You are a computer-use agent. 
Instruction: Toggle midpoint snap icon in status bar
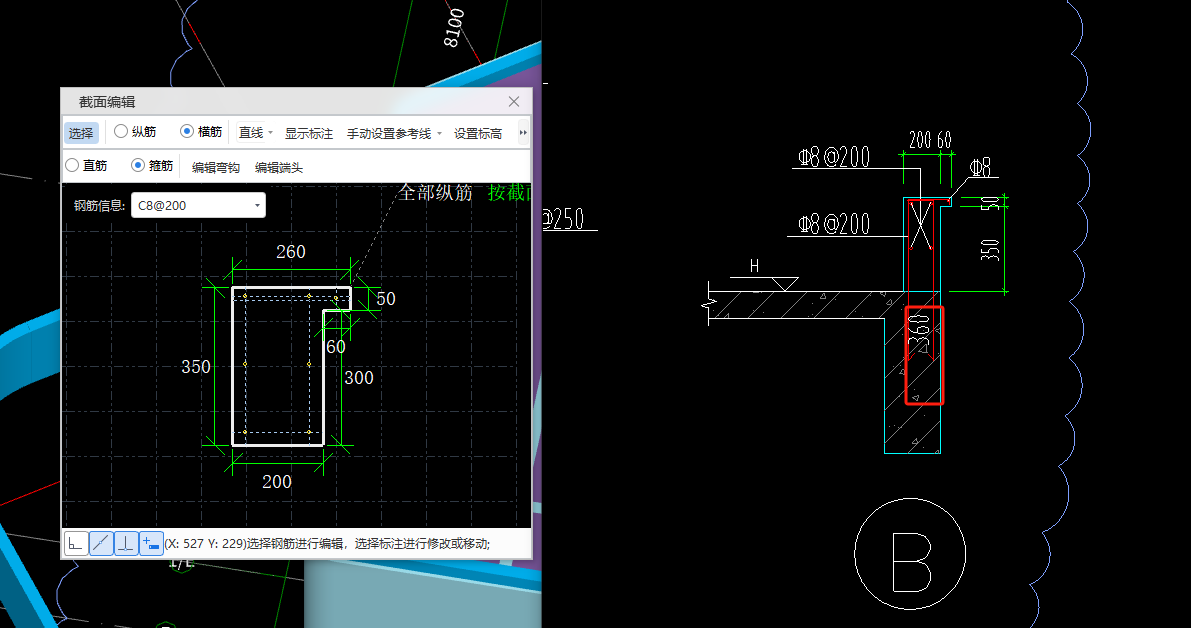[101, 543]
